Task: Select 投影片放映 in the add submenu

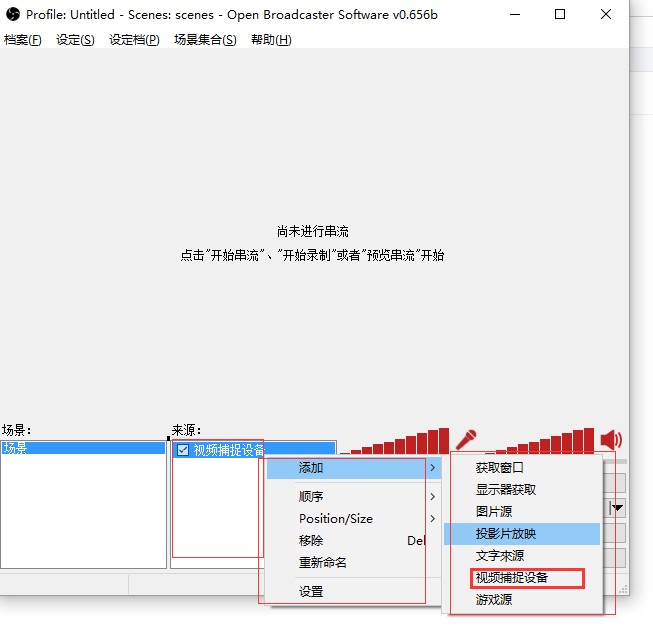Action: (x=522, y=534)
